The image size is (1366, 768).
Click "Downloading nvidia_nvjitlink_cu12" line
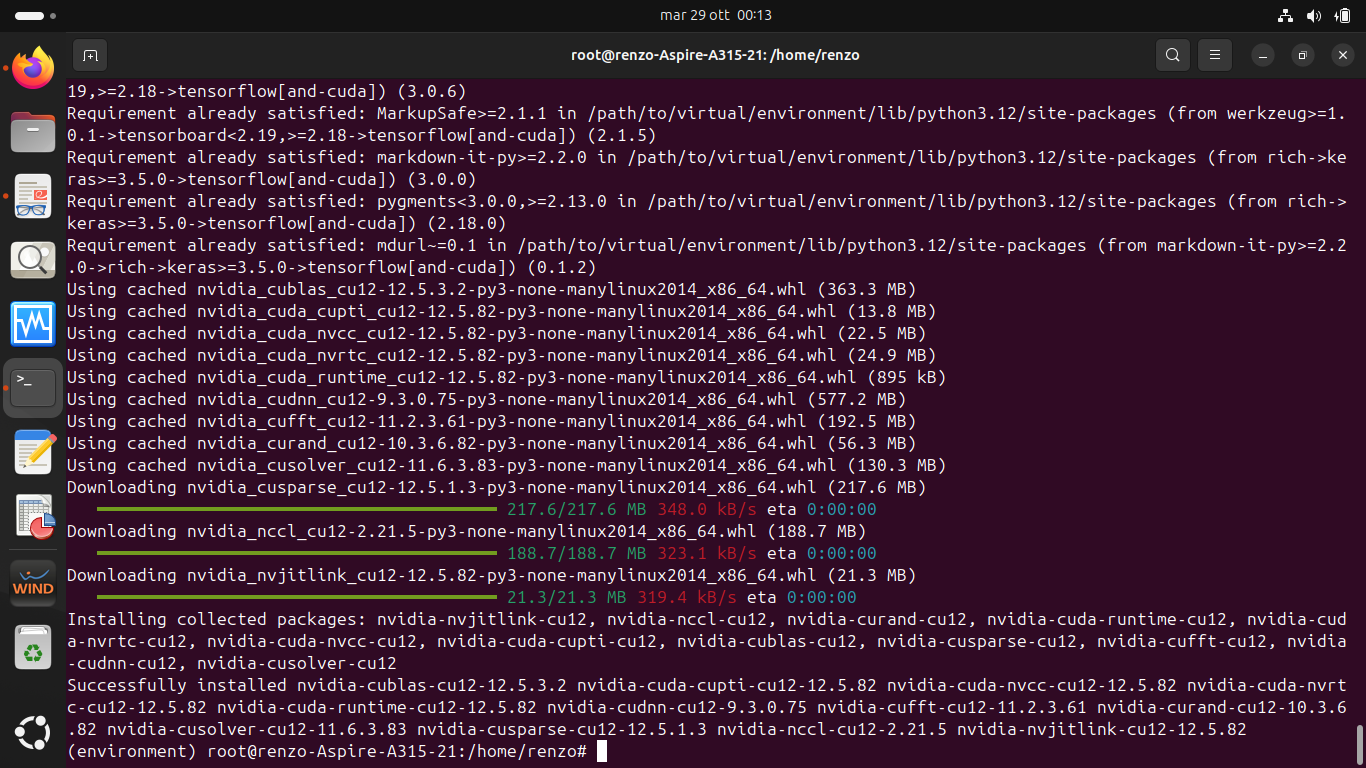(491, 575)
